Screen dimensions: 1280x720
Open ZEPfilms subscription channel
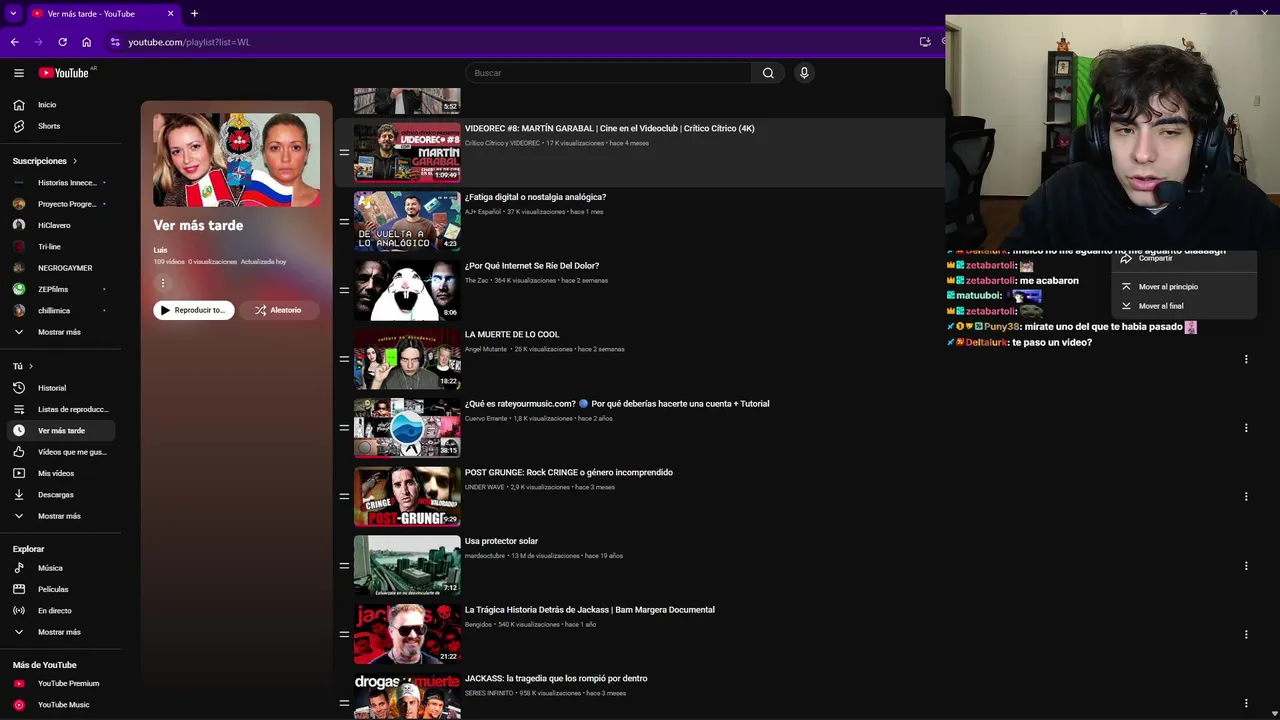tap(61, 289)
